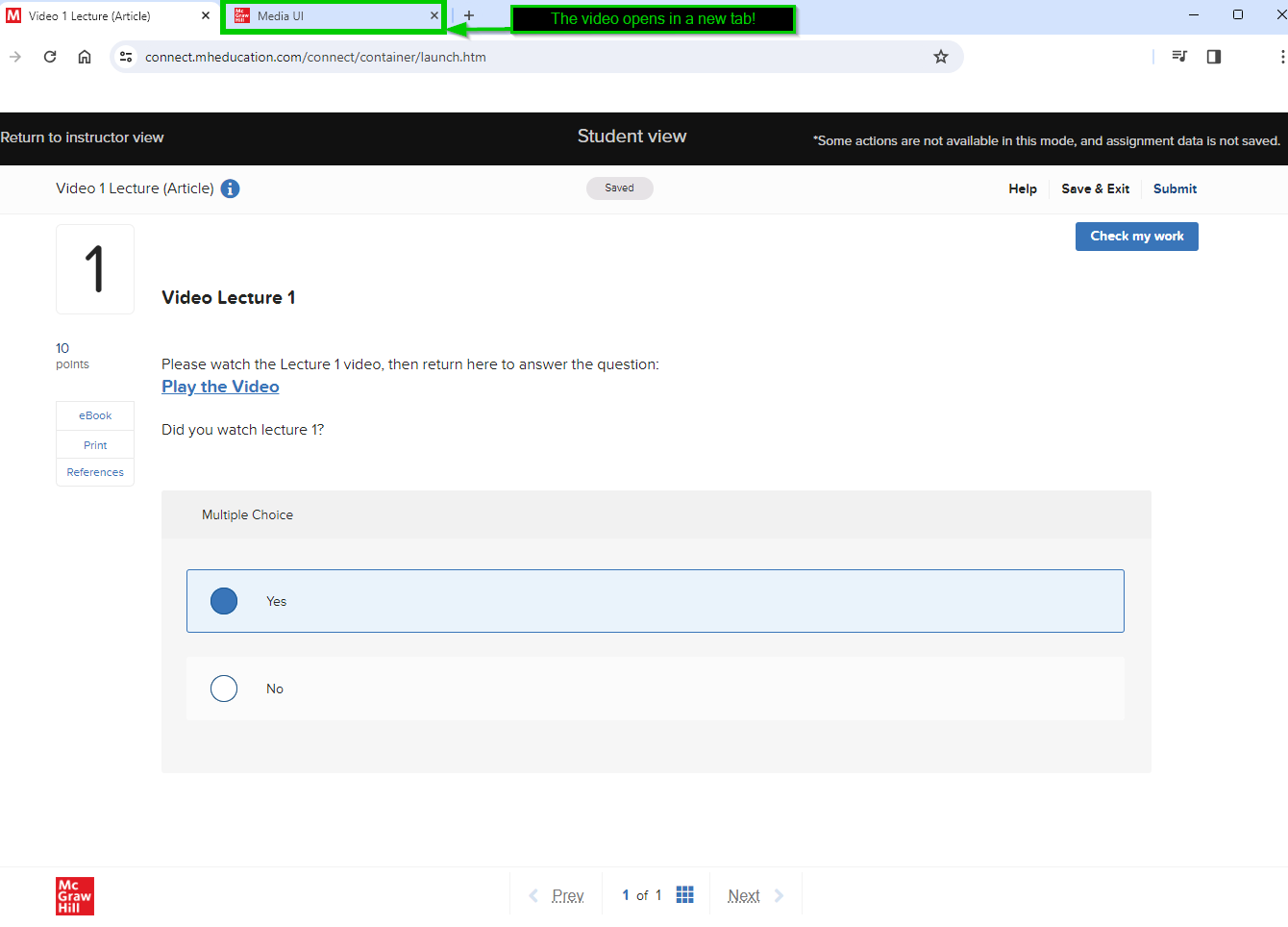Click Save & Exit

(1095, 188)
